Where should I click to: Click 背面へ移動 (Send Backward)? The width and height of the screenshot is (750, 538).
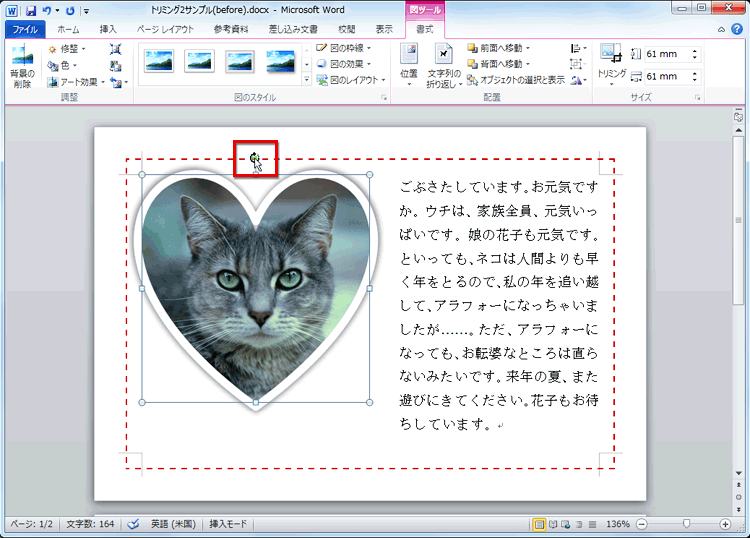pyautogui.click(x=498, y=64)
